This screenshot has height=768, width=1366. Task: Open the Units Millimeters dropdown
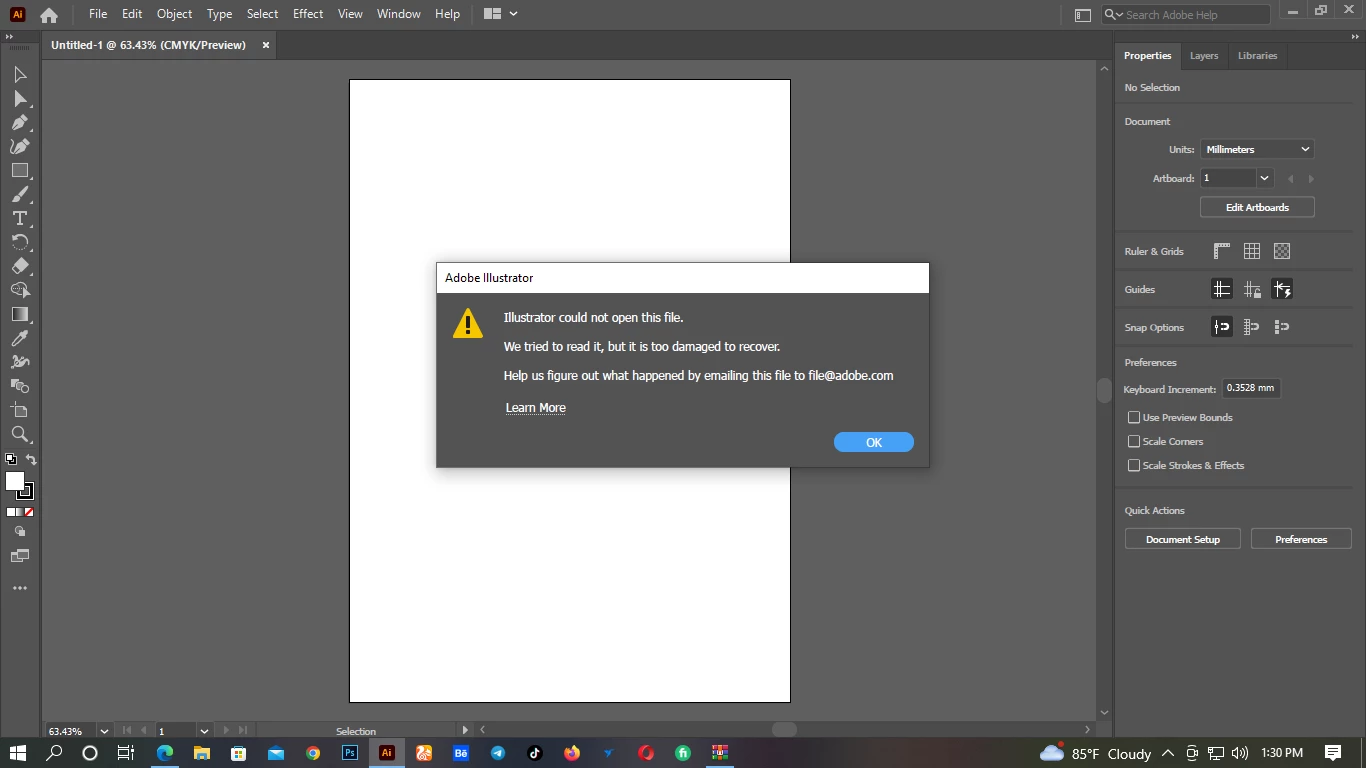1257,149
